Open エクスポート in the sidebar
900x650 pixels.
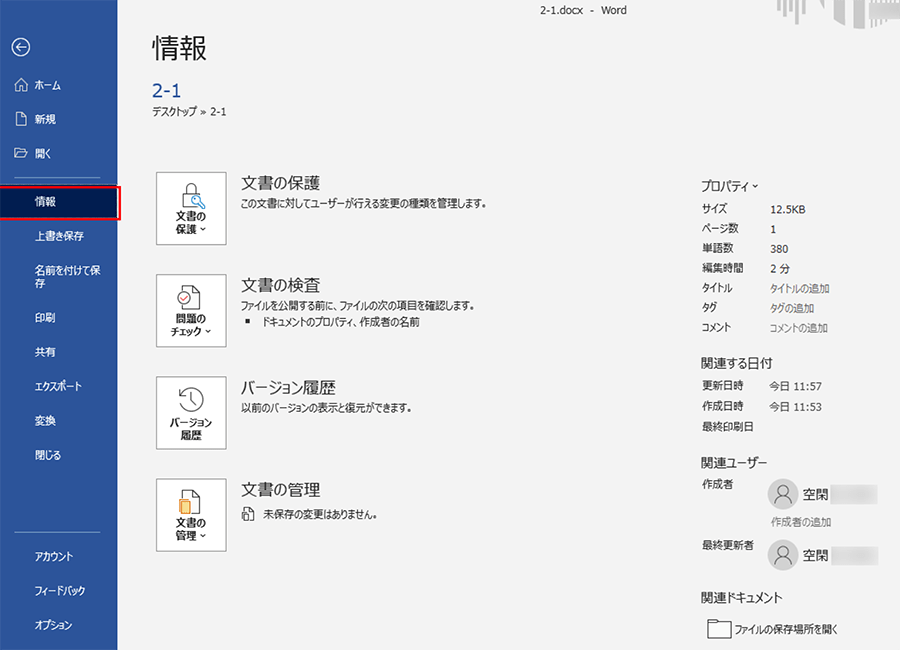click(58, 386)
